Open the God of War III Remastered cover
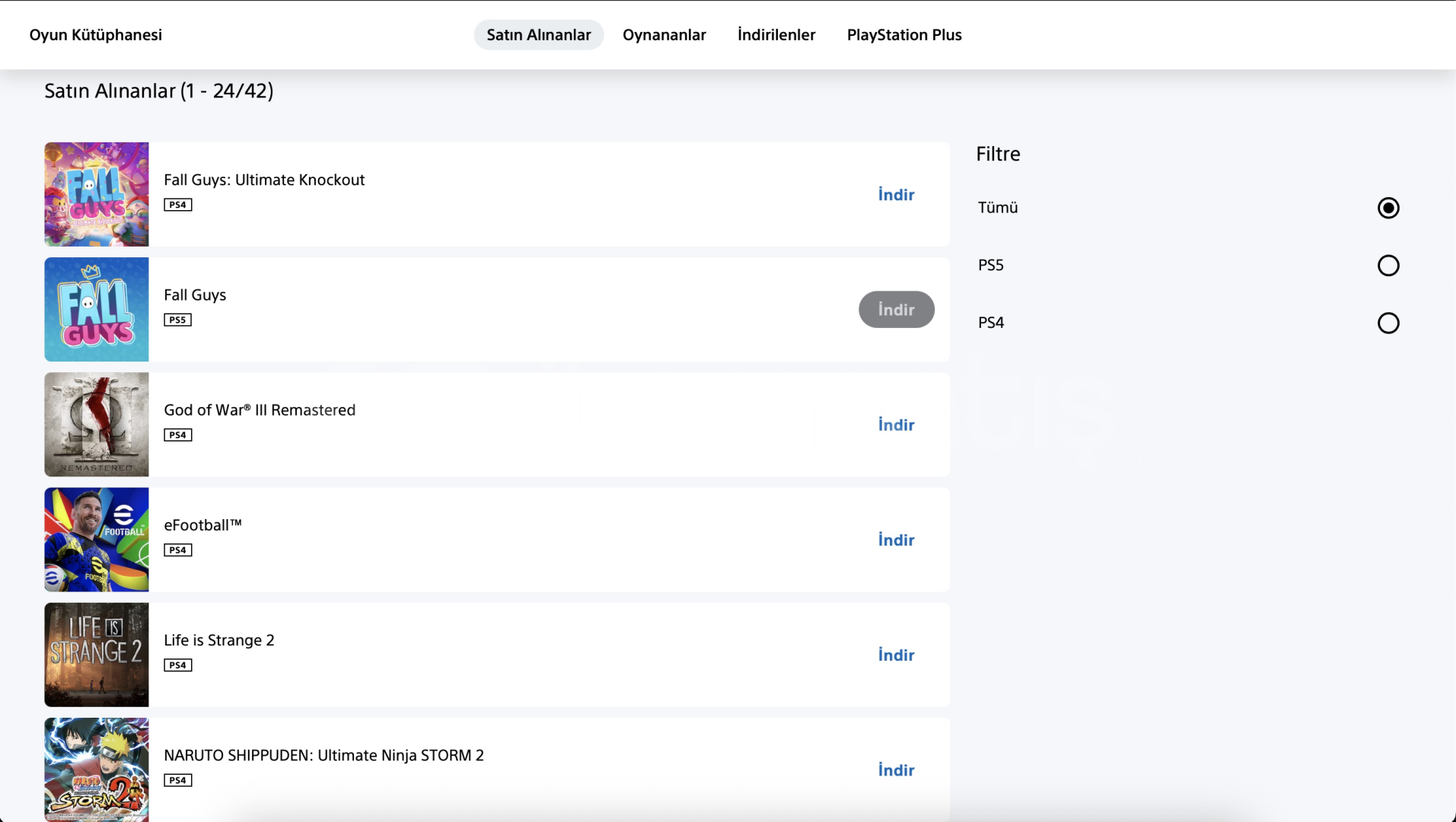Image resolution: width=1456 pixels, height=822 pixels. coord(97,425)
